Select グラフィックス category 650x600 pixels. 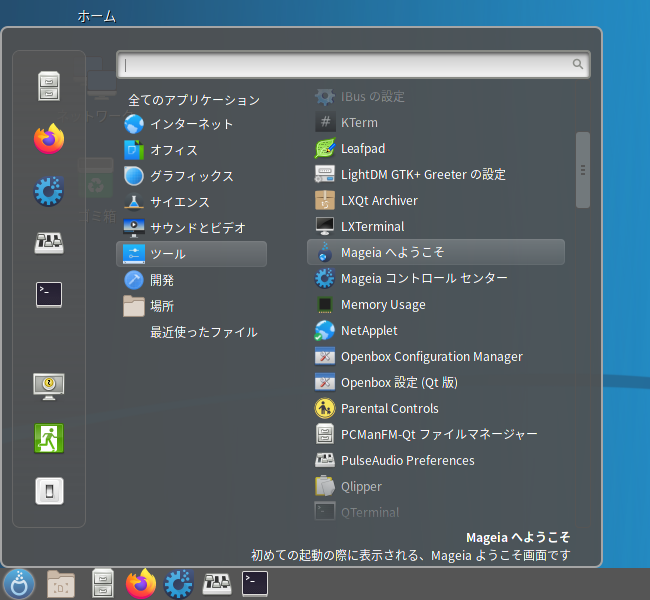(x=192, y=176)
